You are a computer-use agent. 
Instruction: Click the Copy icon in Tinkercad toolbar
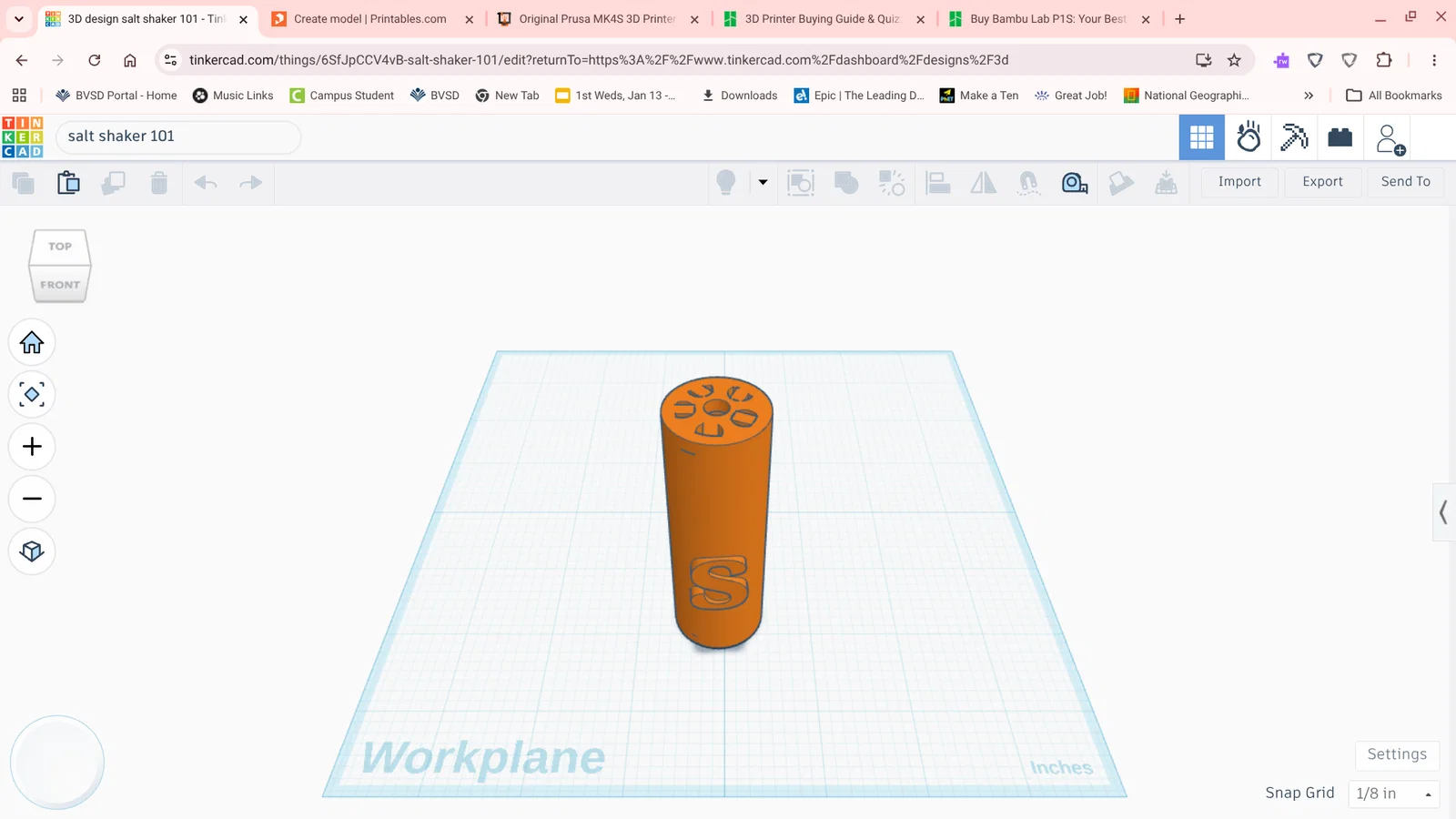point(24,183)
